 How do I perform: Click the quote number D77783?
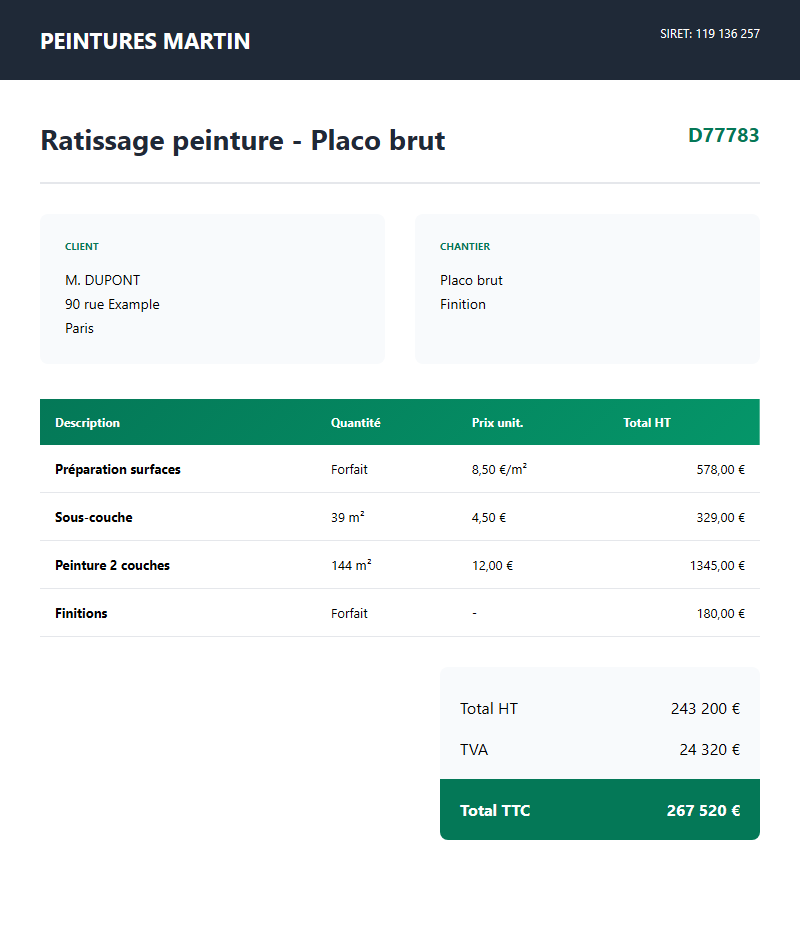723,135
